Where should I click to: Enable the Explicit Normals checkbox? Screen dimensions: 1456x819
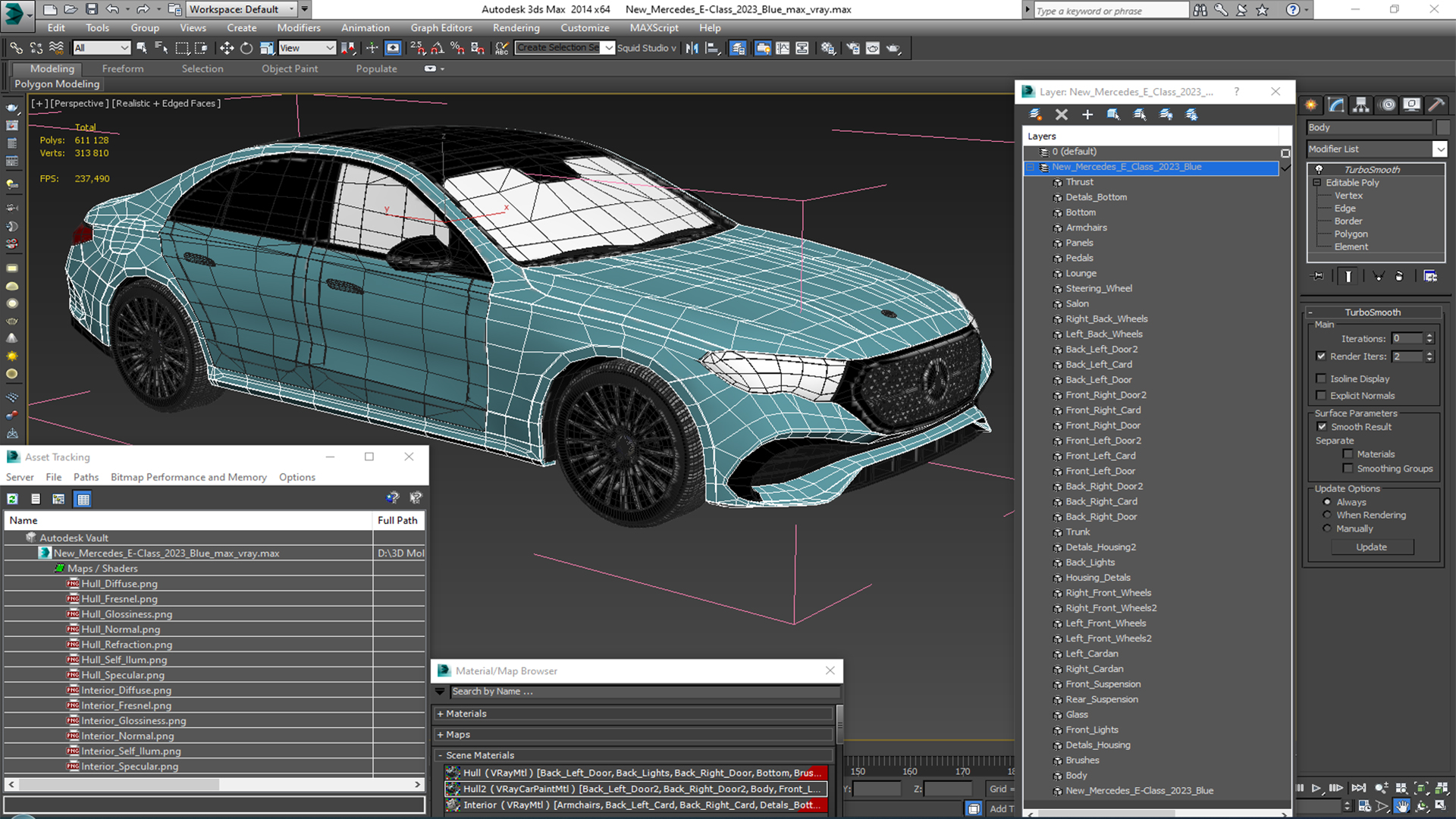click(1321, 395)
